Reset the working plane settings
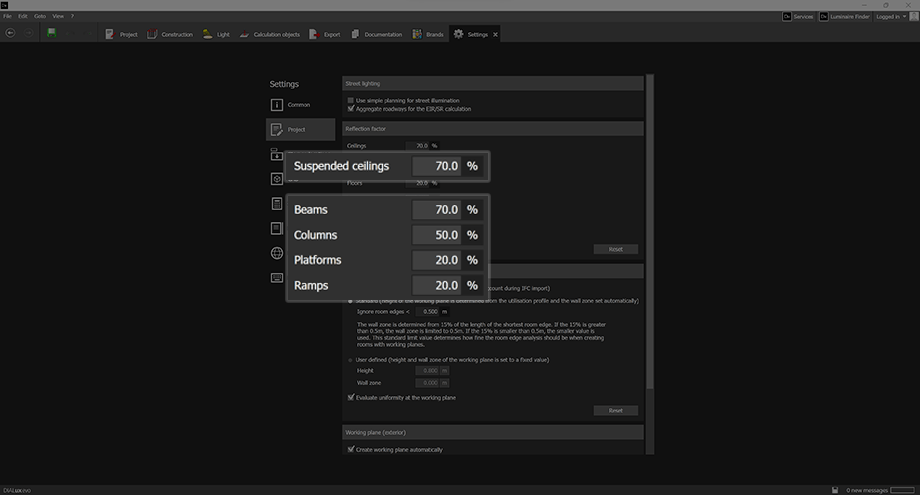This screenshot has height=495, width=920. tap(615, 410)
